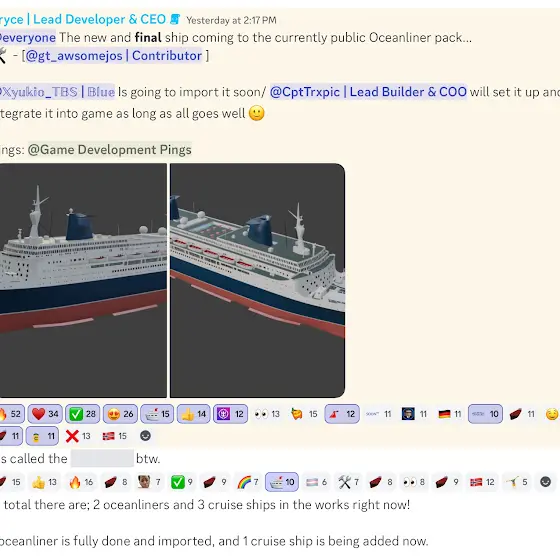Open the @CptTrxpic Lead Builder & COO mention
Screen dimensions: 560x560
click(x=368, y=92)
